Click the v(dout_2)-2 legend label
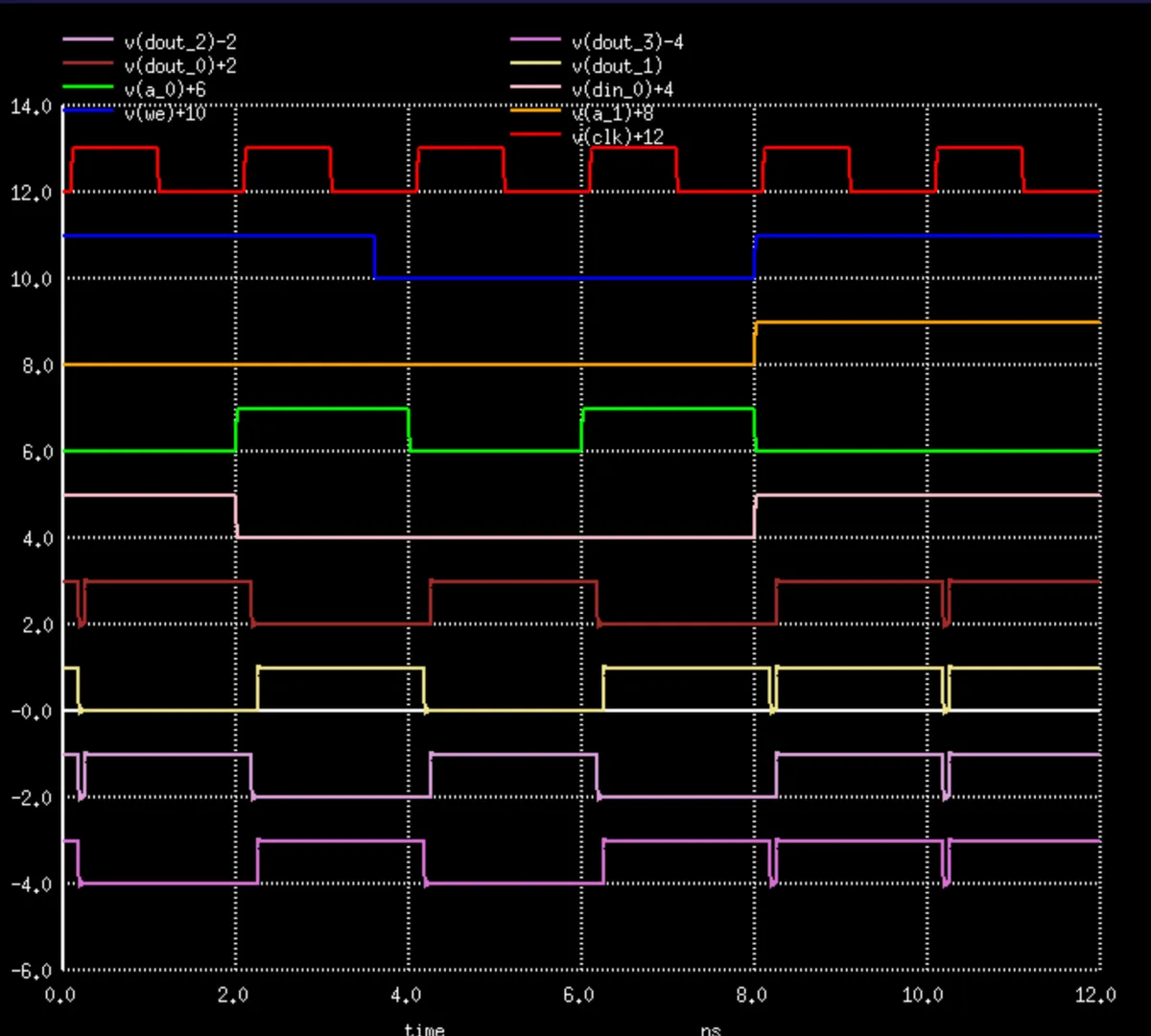Screen dimensions: 1151x1036 180,42
